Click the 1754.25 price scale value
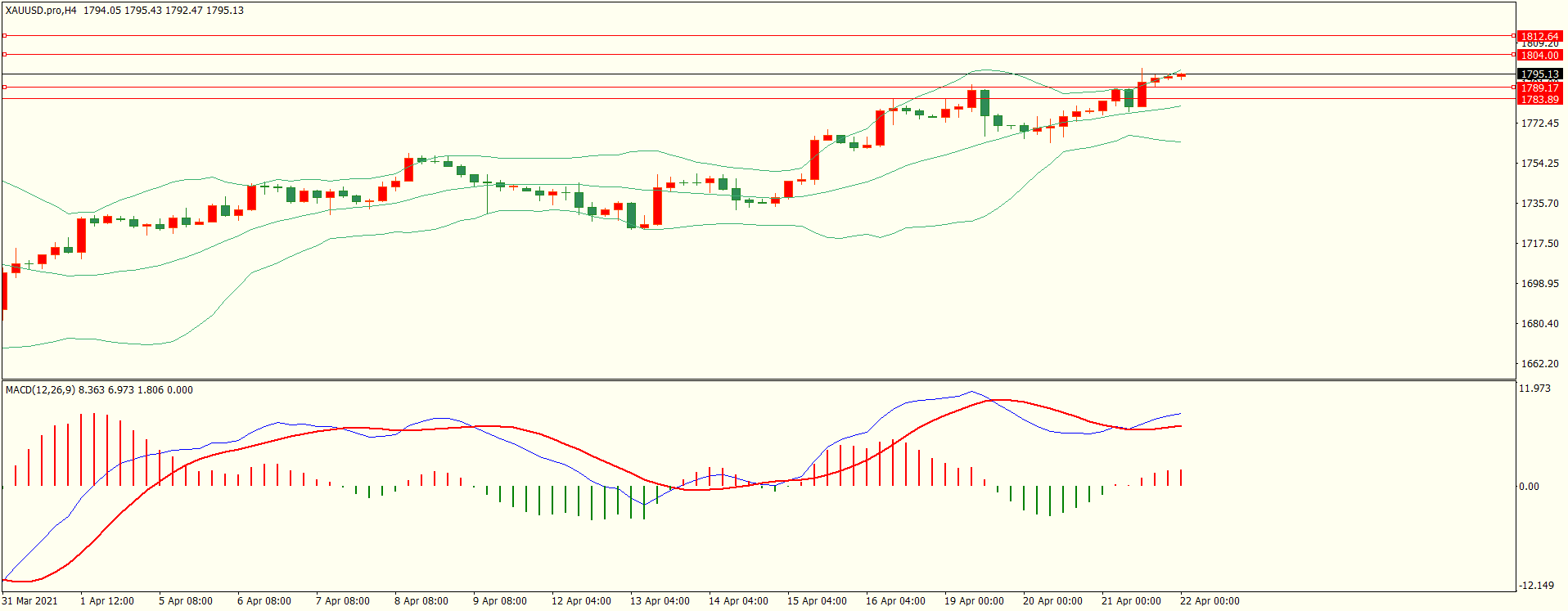 [1539, 164]
